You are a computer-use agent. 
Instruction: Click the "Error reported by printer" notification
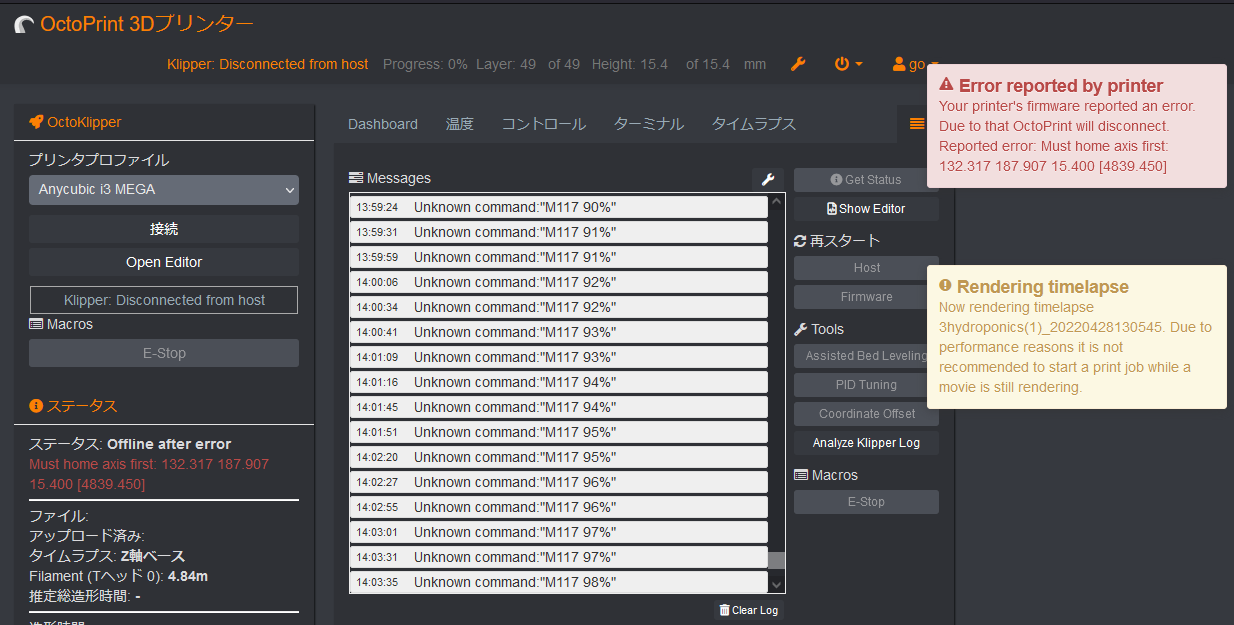coord(1077,126)
